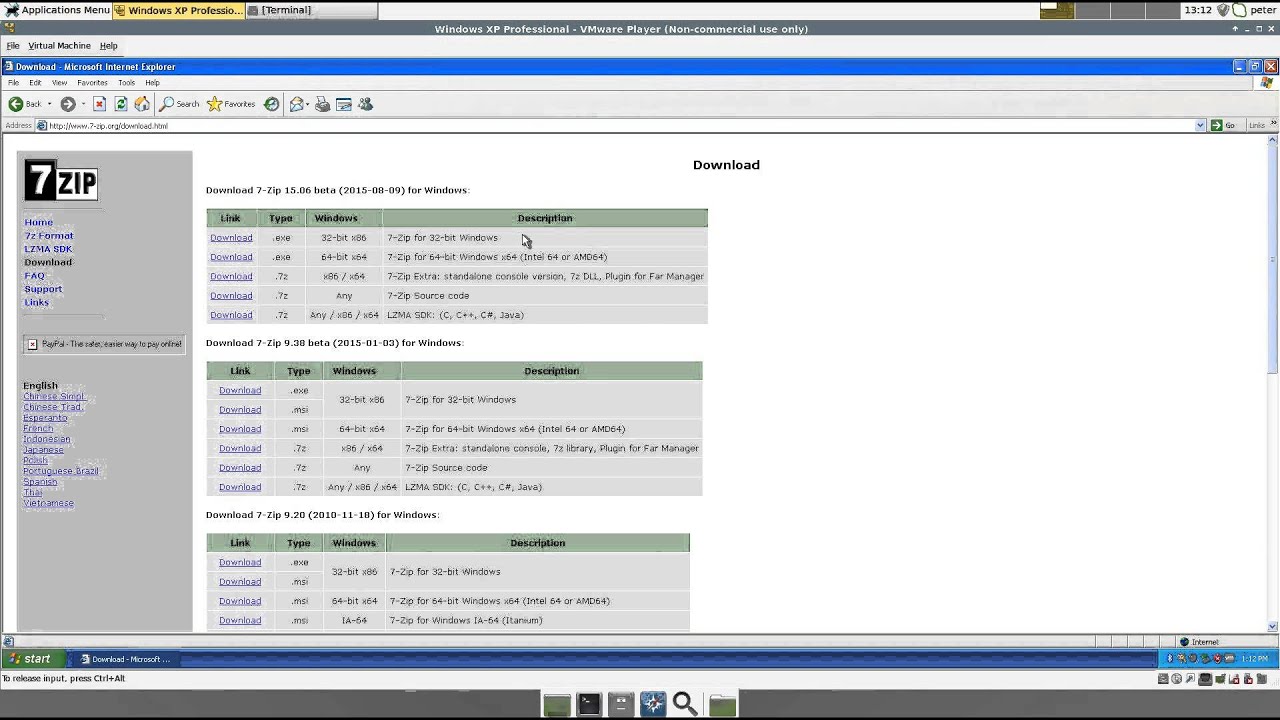
Task: Open the Applications Menu
Action: (x=56, y=10)
